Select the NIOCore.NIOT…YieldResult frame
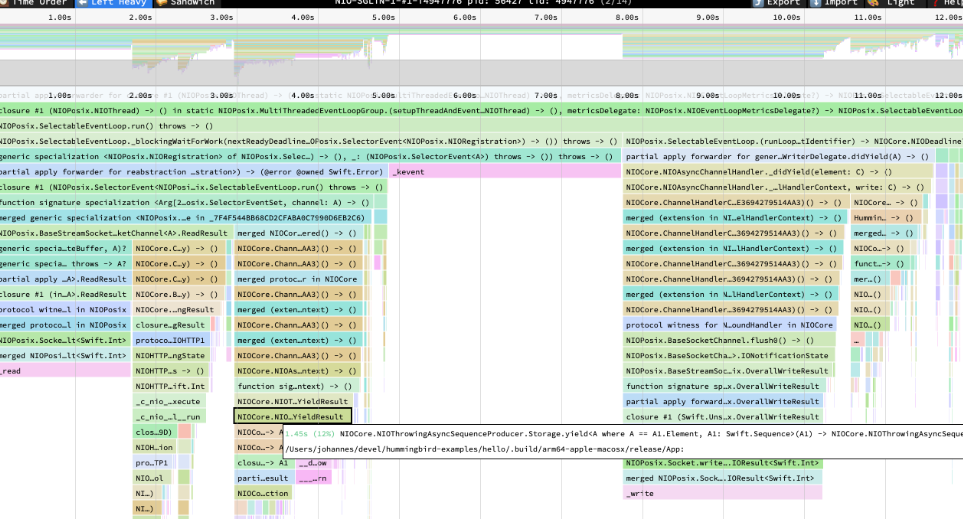The image size is (963, 520). [294, 402]
